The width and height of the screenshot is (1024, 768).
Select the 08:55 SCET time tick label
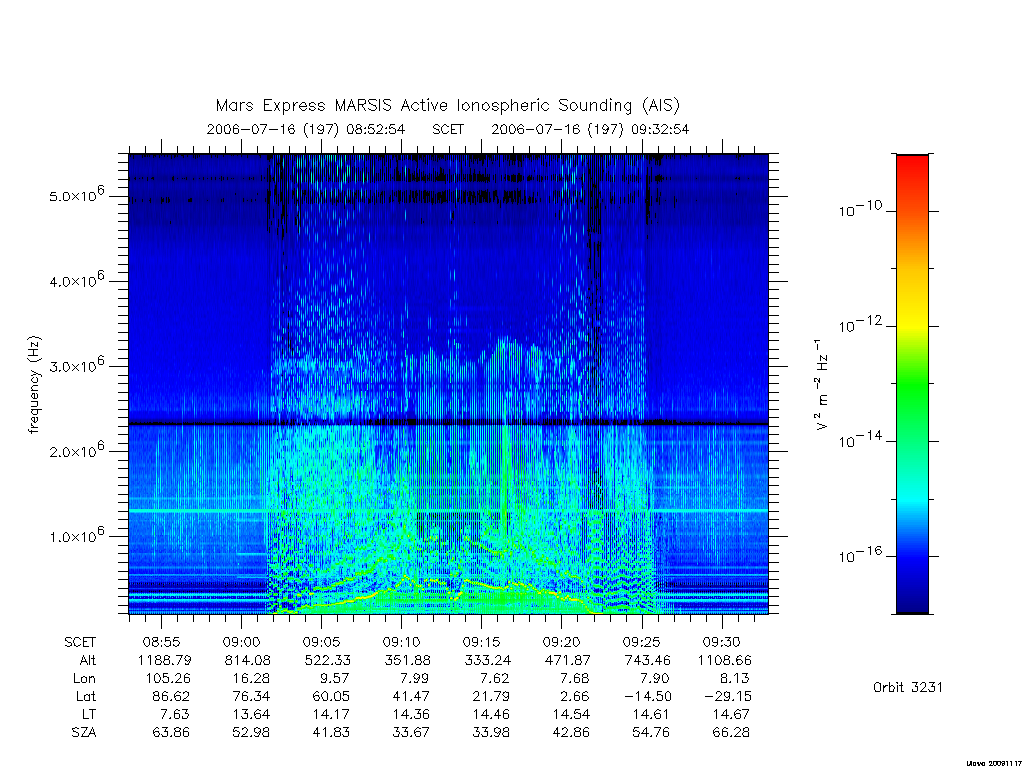click(x=161, y=642)
